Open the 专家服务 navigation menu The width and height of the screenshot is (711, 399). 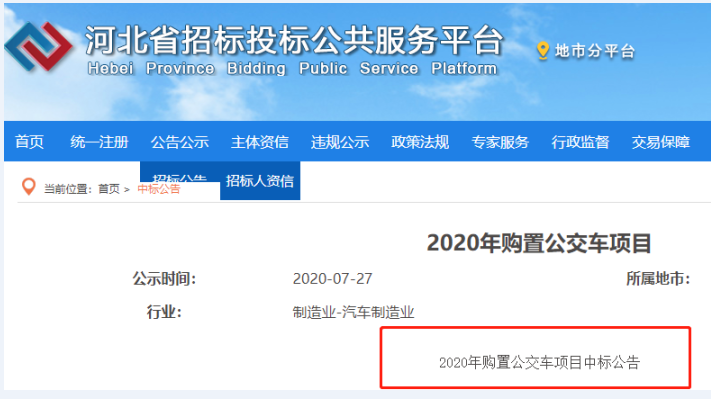point(500,141)
